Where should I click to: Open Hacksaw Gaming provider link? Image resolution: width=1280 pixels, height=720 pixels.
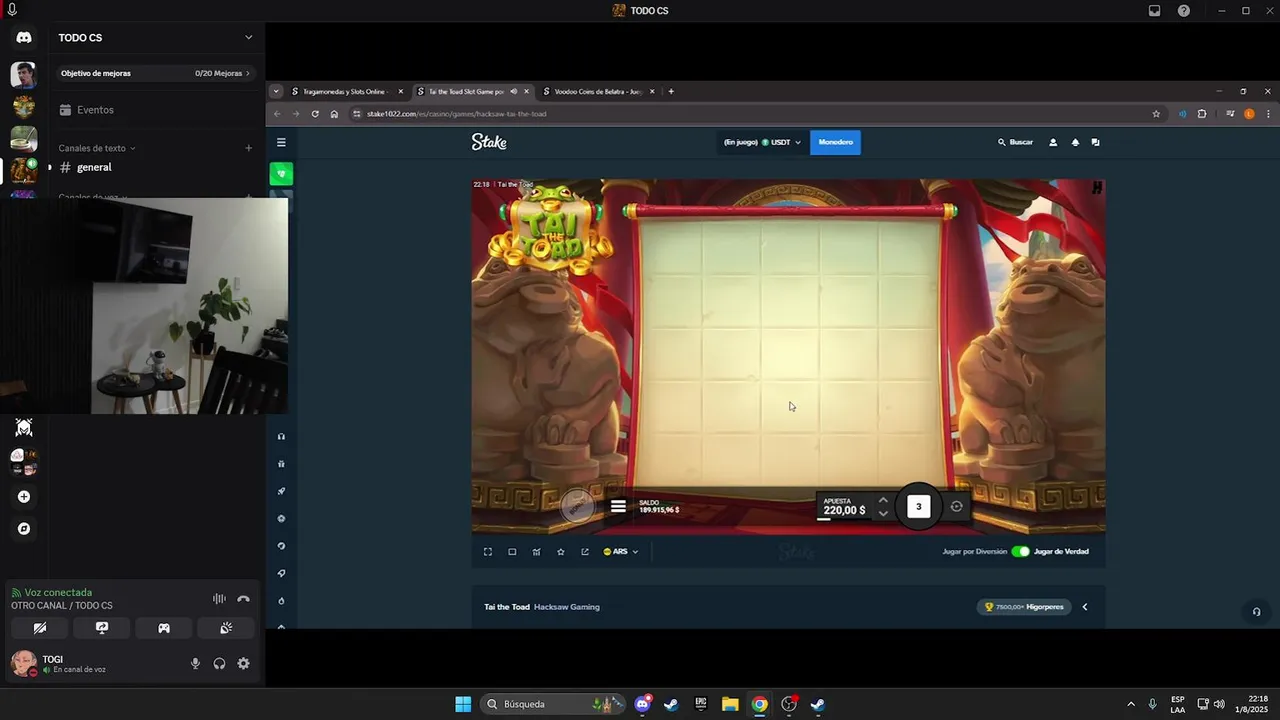click(567, 607)
